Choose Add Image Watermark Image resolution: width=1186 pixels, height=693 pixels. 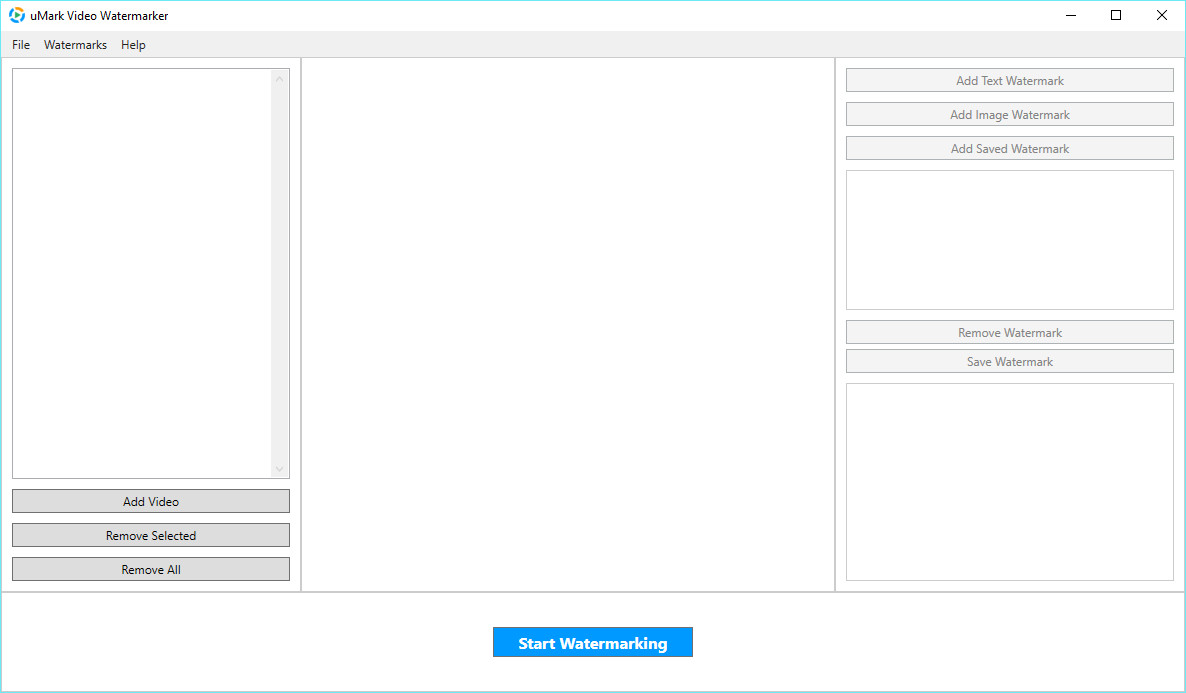click(1009, 115)
